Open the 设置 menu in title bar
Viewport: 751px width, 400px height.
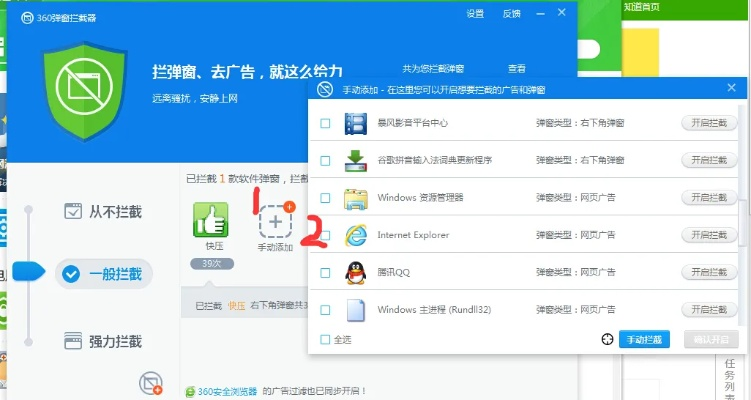tap(475, 14)
